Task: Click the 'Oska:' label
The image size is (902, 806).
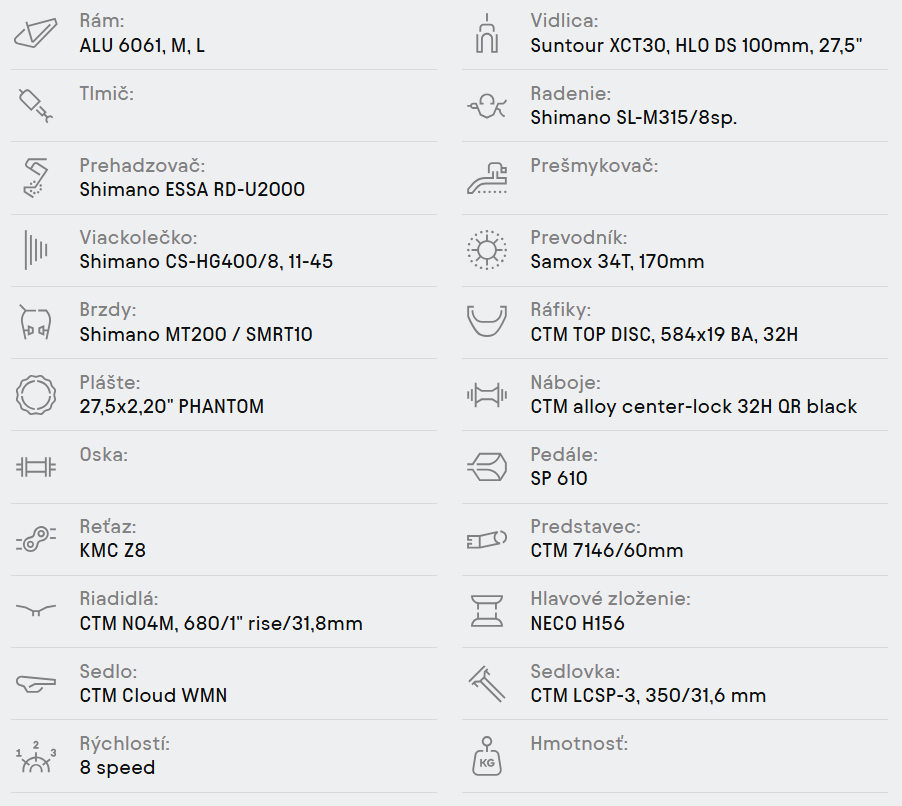Action: pos(104,454)
